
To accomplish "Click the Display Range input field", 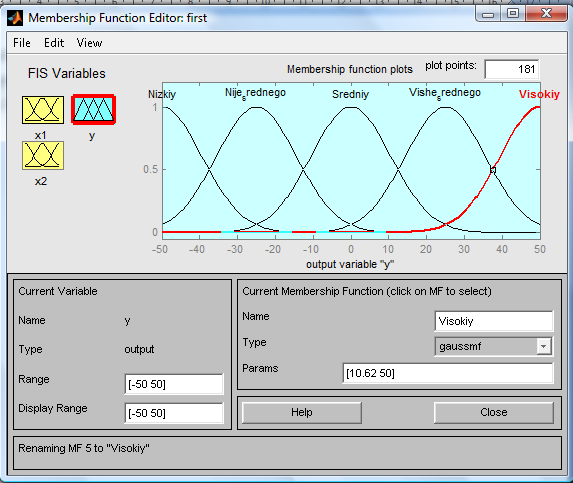I will coord(174,413).
